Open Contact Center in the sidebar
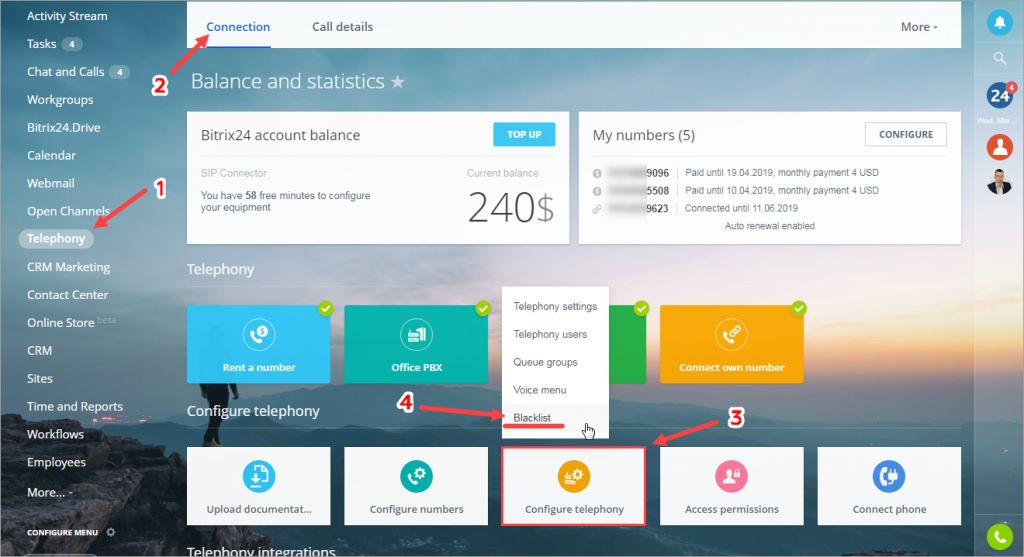This screenshot has width=1024, height=557. tap(67, 295)
